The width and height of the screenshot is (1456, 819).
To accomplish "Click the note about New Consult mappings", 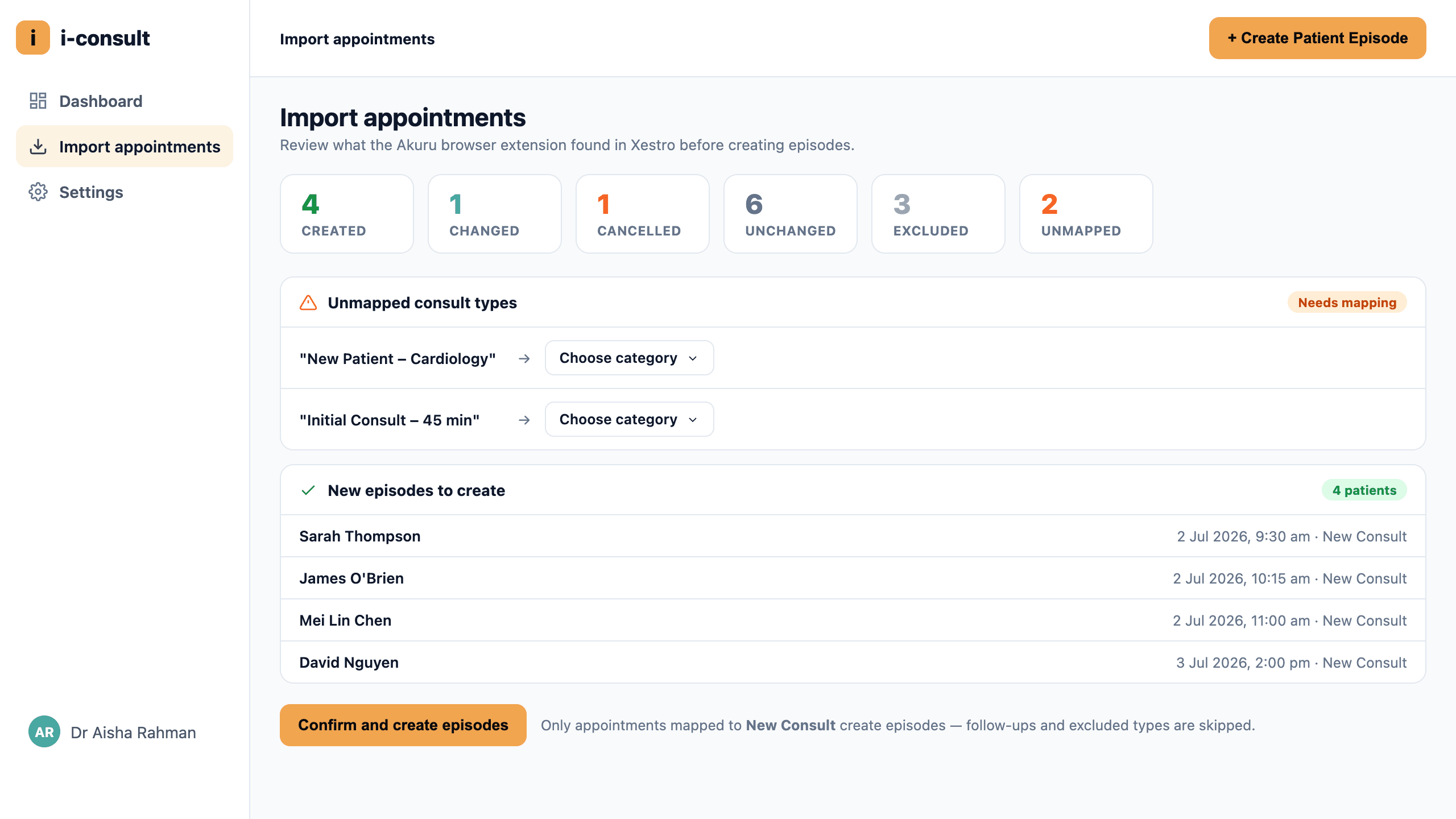I will point(897,725).
